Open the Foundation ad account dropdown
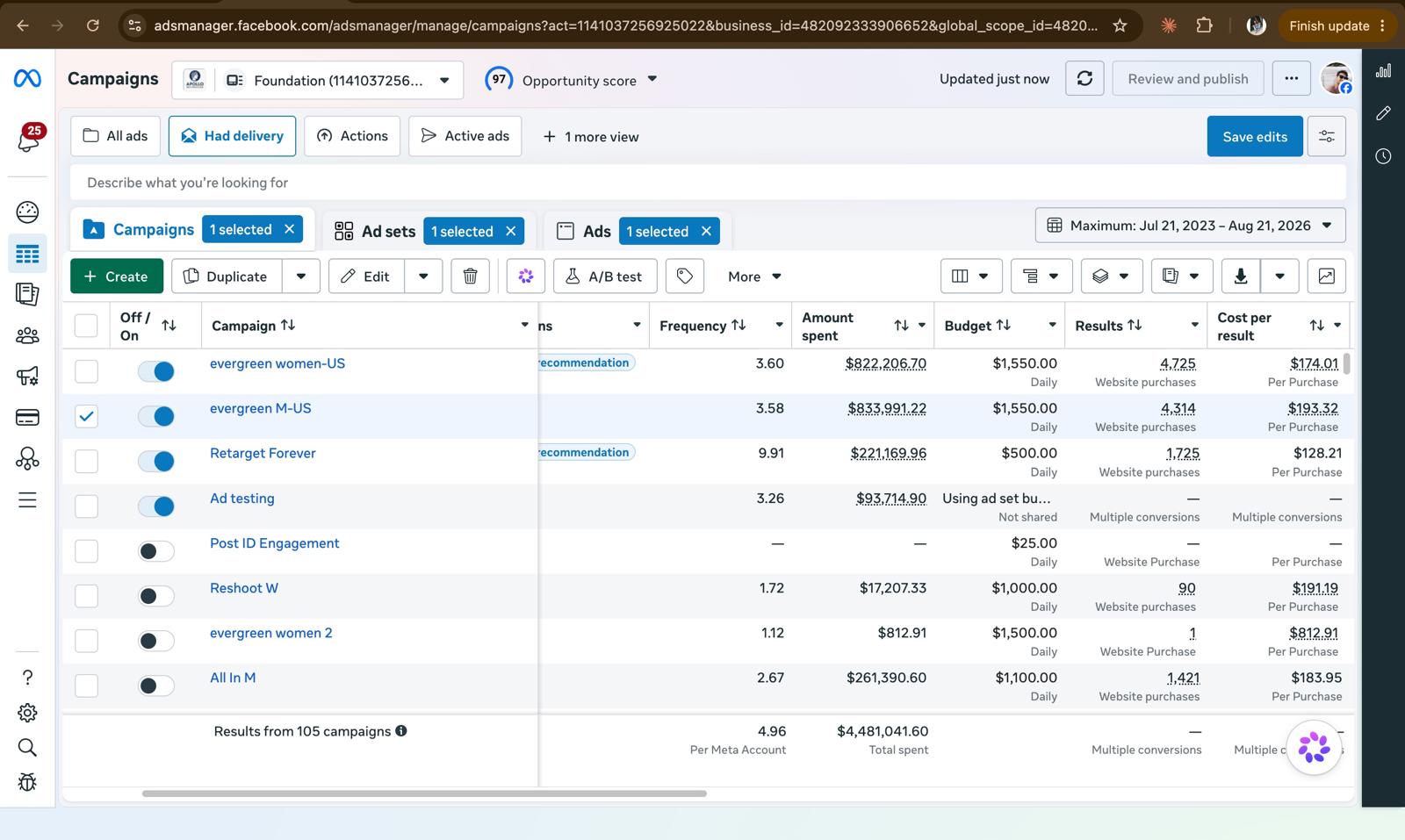 tap(319, 80)
